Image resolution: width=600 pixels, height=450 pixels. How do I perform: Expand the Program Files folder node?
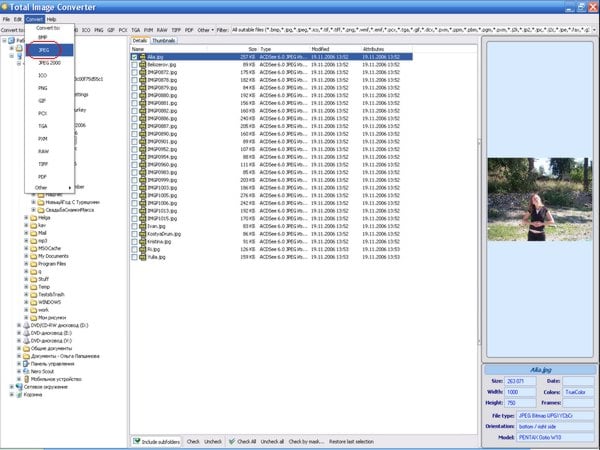[26, 264]
